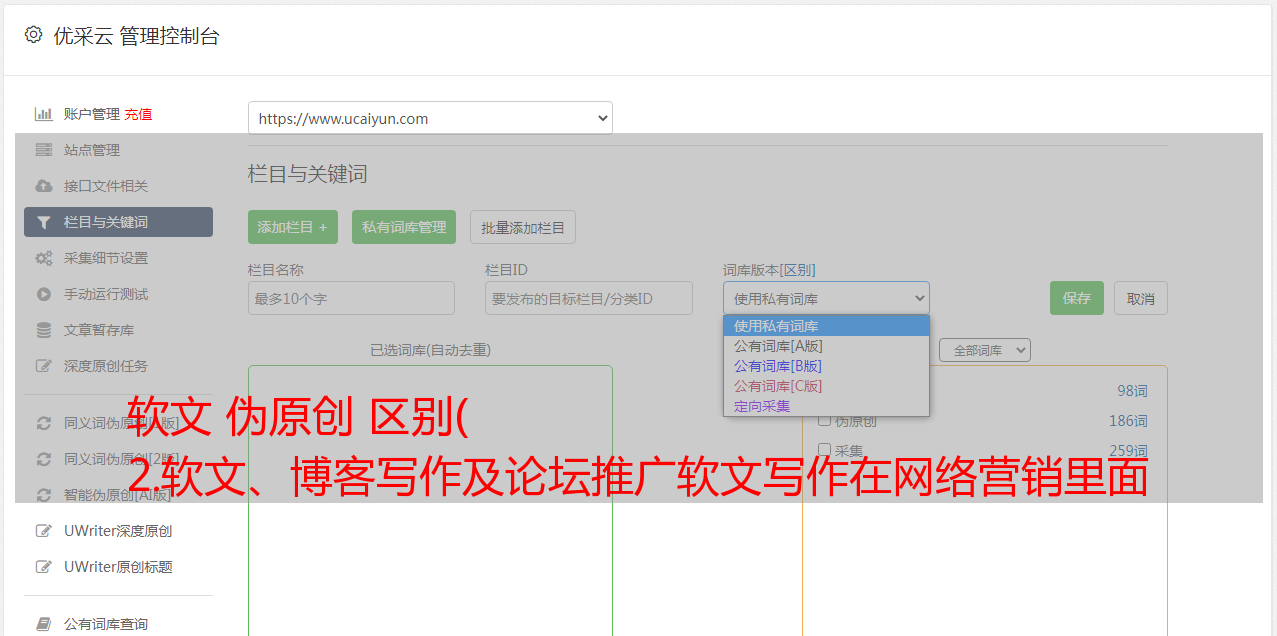
Task: Open the site URL dropdown
Action: tap(430, 118)
